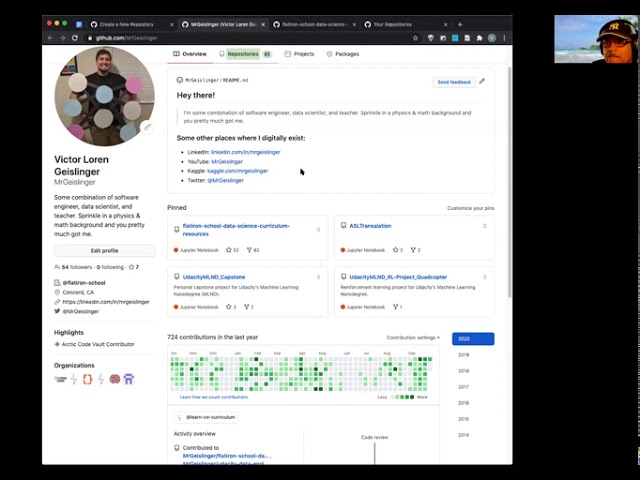This screenshot has height=480, width=640.
Task: Select the 2014 contributions year
Action: pyautogui.click(x=464, y=435)
